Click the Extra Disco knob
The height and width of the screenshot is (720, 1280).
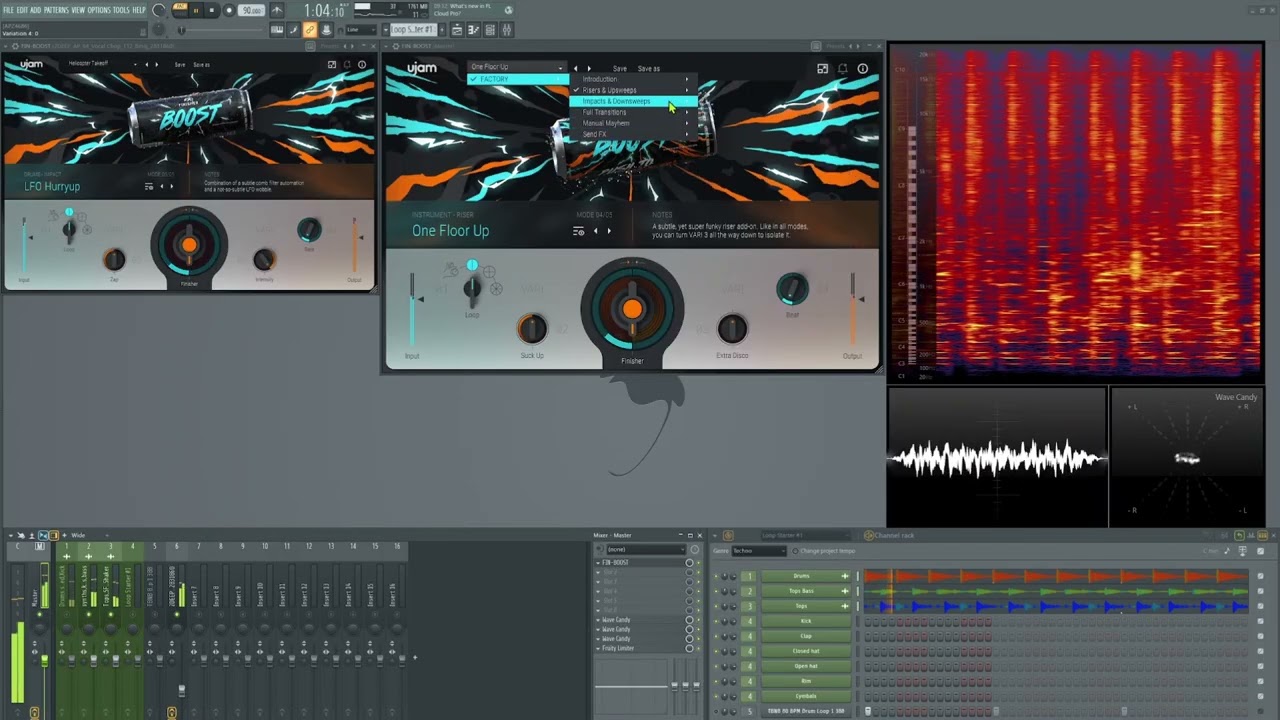pos(732,328)
